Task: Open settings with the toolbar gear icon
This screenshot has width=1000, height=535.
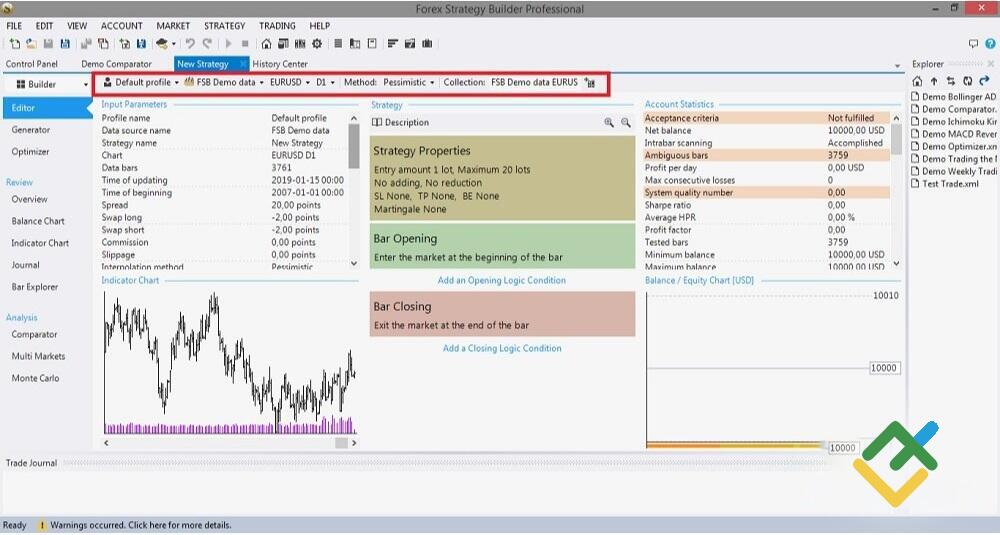Action: 317,44
